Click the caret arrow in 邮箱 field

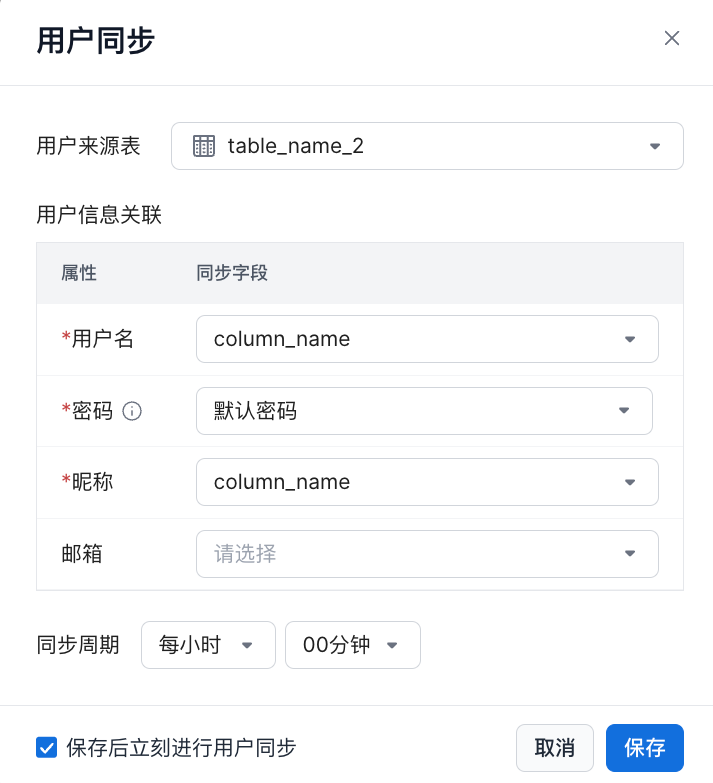pos(630,554)
